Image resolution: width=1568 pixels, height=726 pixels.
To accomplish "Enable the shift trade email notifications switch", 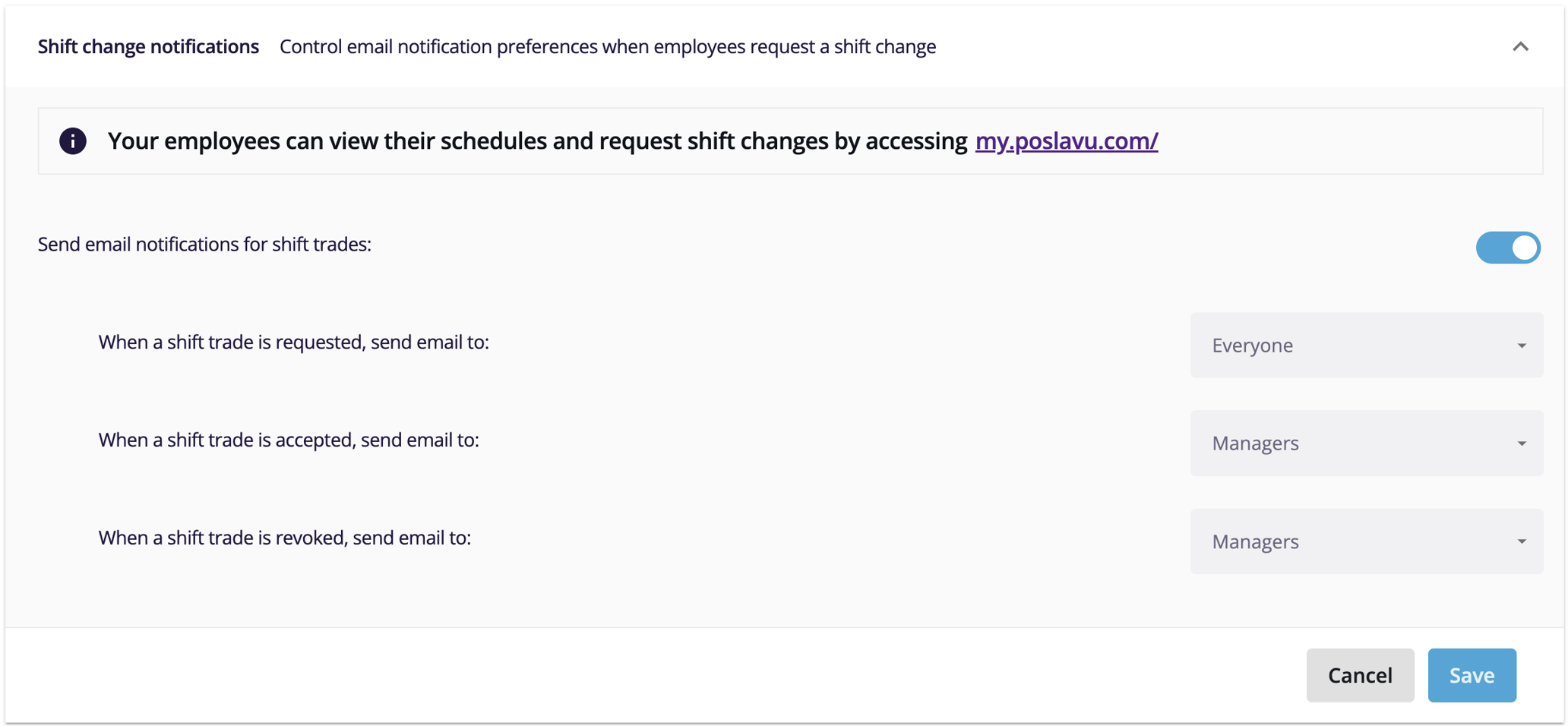I will [1509, 248].
